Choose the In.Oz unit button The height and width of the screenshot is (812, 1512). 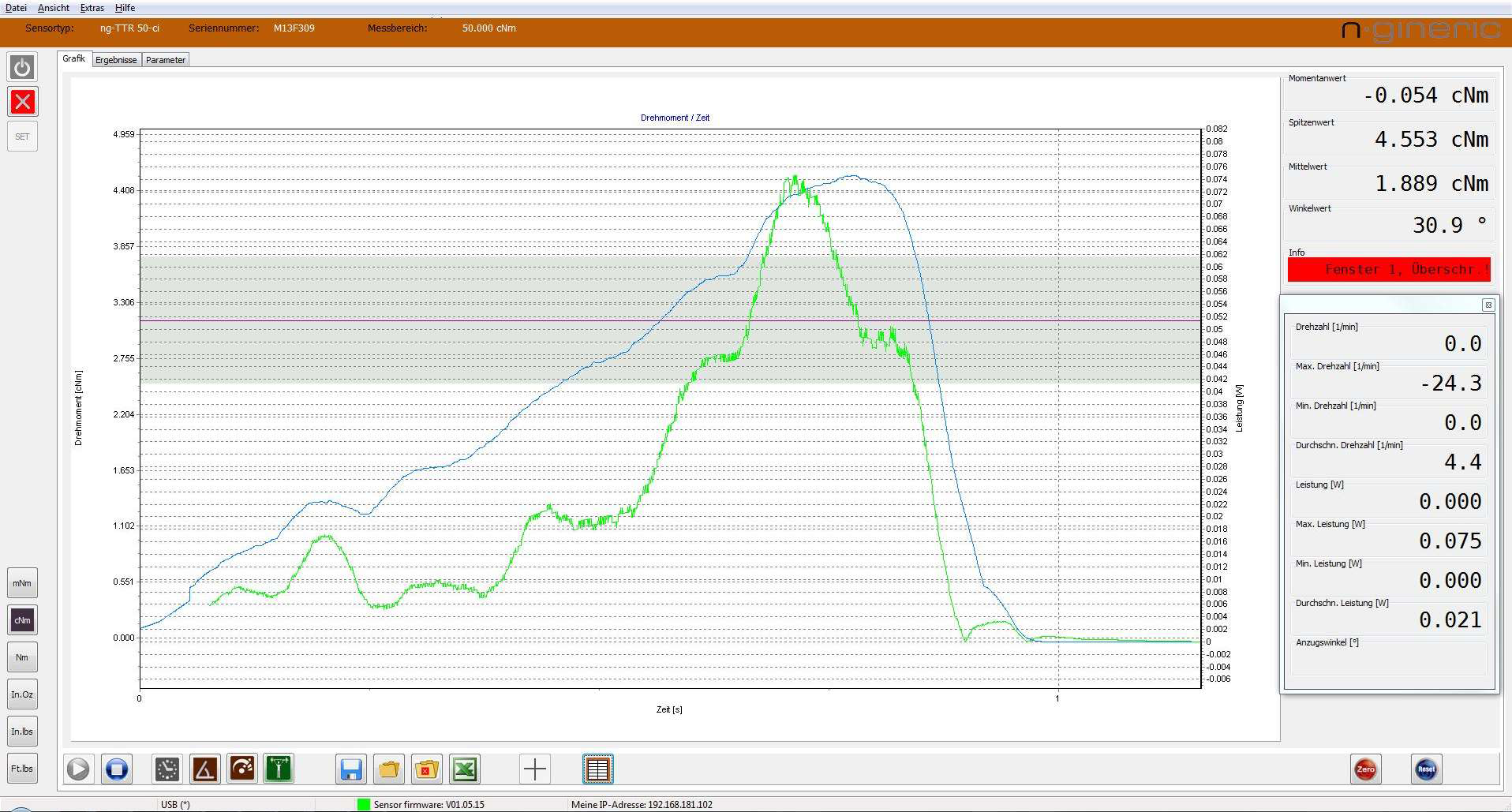(22, 694)
